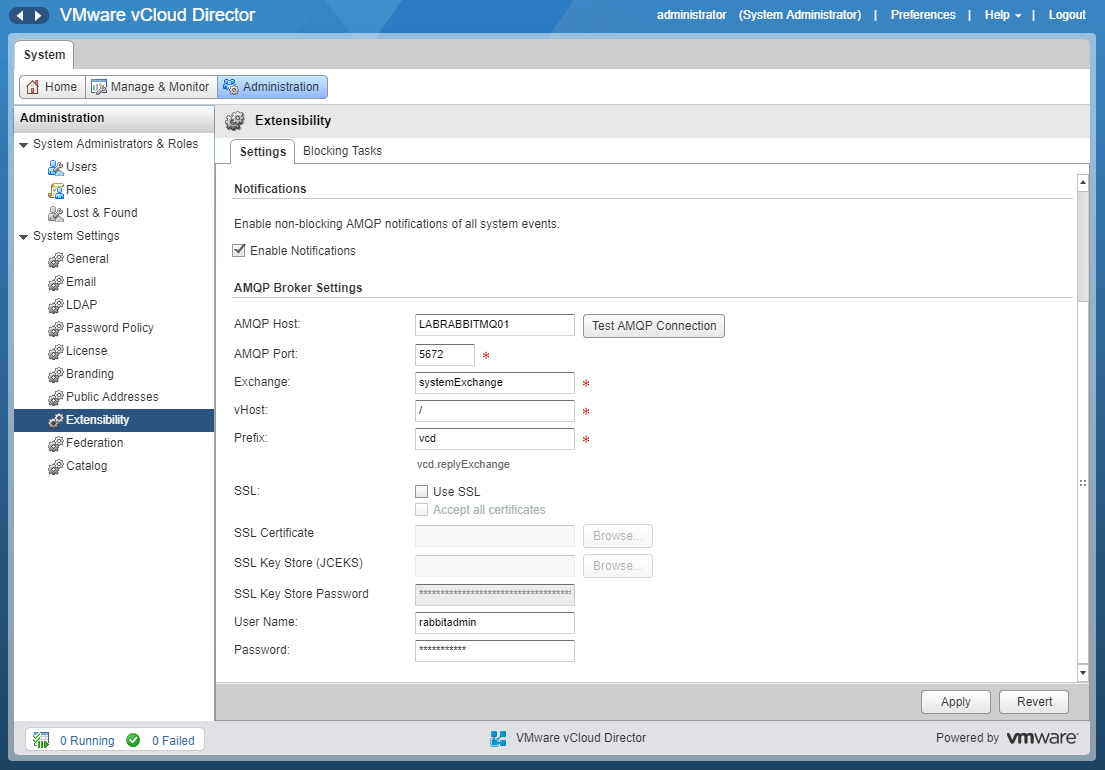Click the Apply button
Image resolution: width=1105 pixels, height=770 pixels.
click(x=955, y=702)
